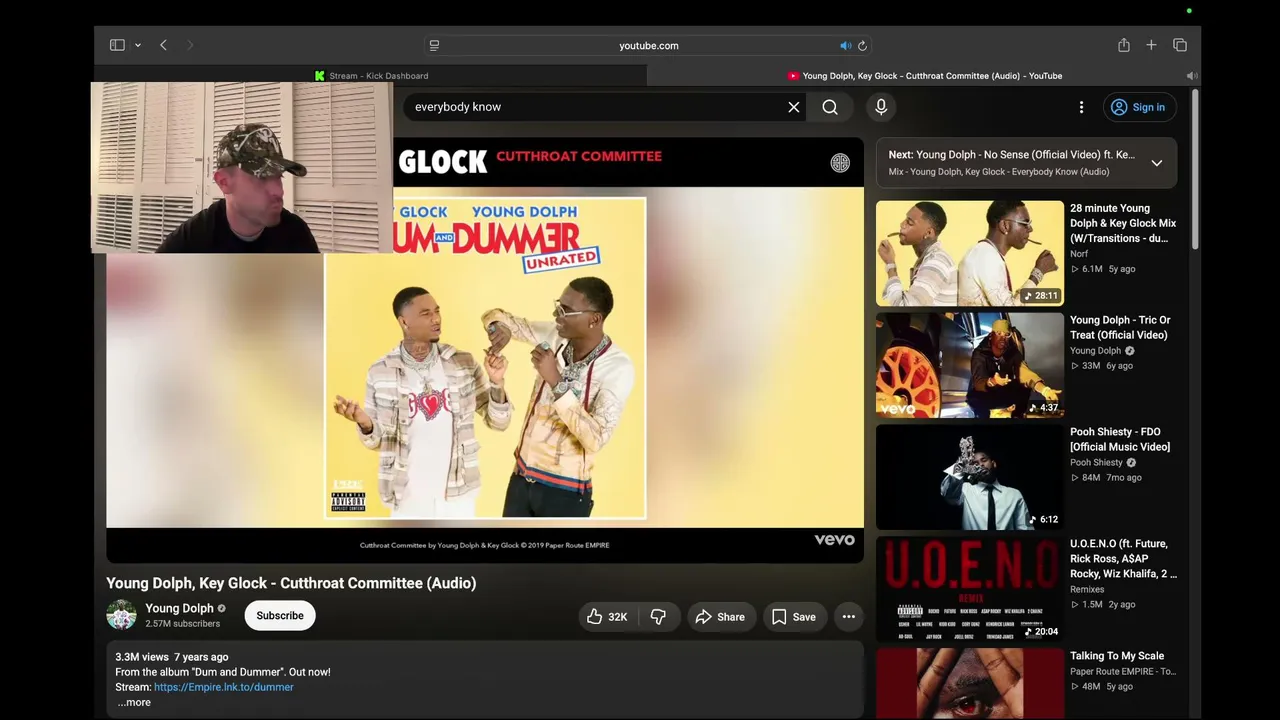
Task: Open 'Pooh Shiesty - FDO [Official Music Video]' title
Action: [x=1120, y=439]
